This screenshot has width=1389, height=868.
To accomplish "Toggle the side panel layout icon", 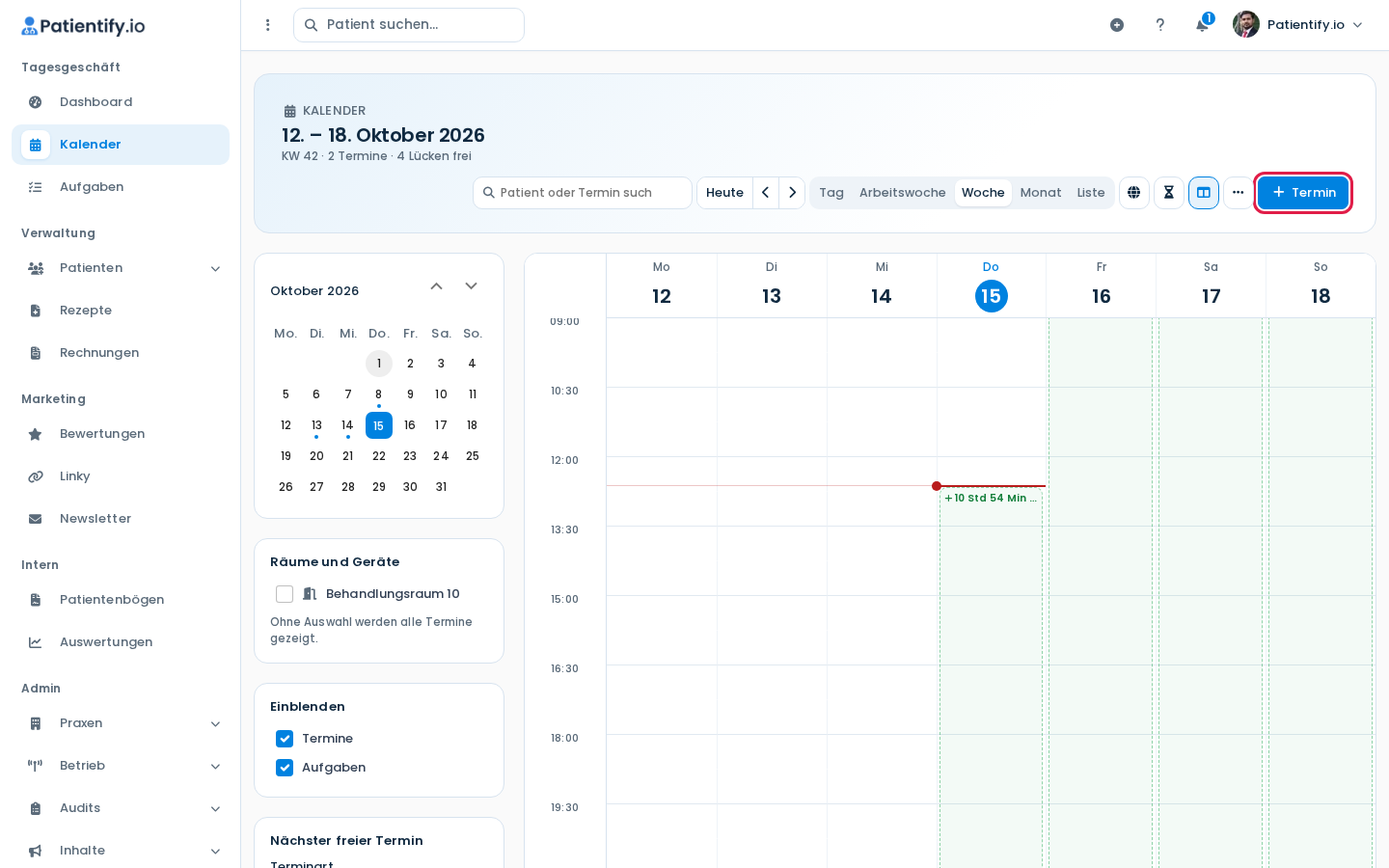I will tap(1204, 193).
